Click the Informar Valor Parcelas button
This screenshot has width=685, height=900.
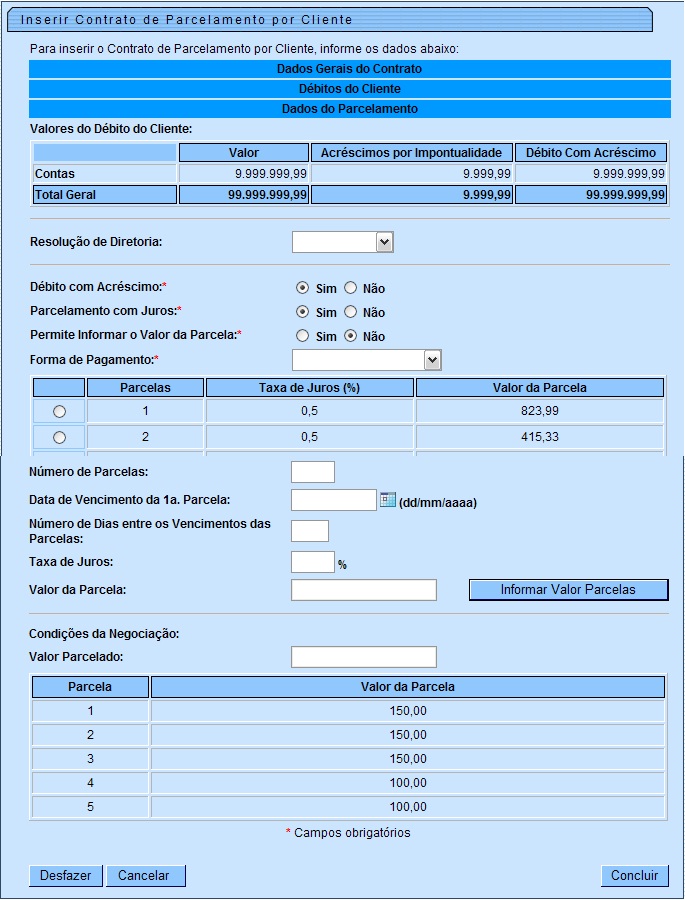click(568, 590)
